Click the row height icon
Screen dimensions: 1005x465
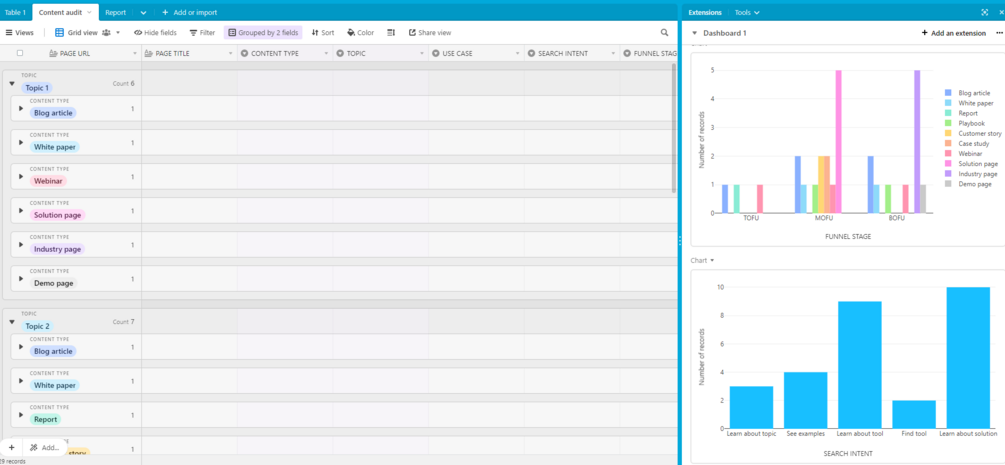pyautogui.click(x=391, y=32)
